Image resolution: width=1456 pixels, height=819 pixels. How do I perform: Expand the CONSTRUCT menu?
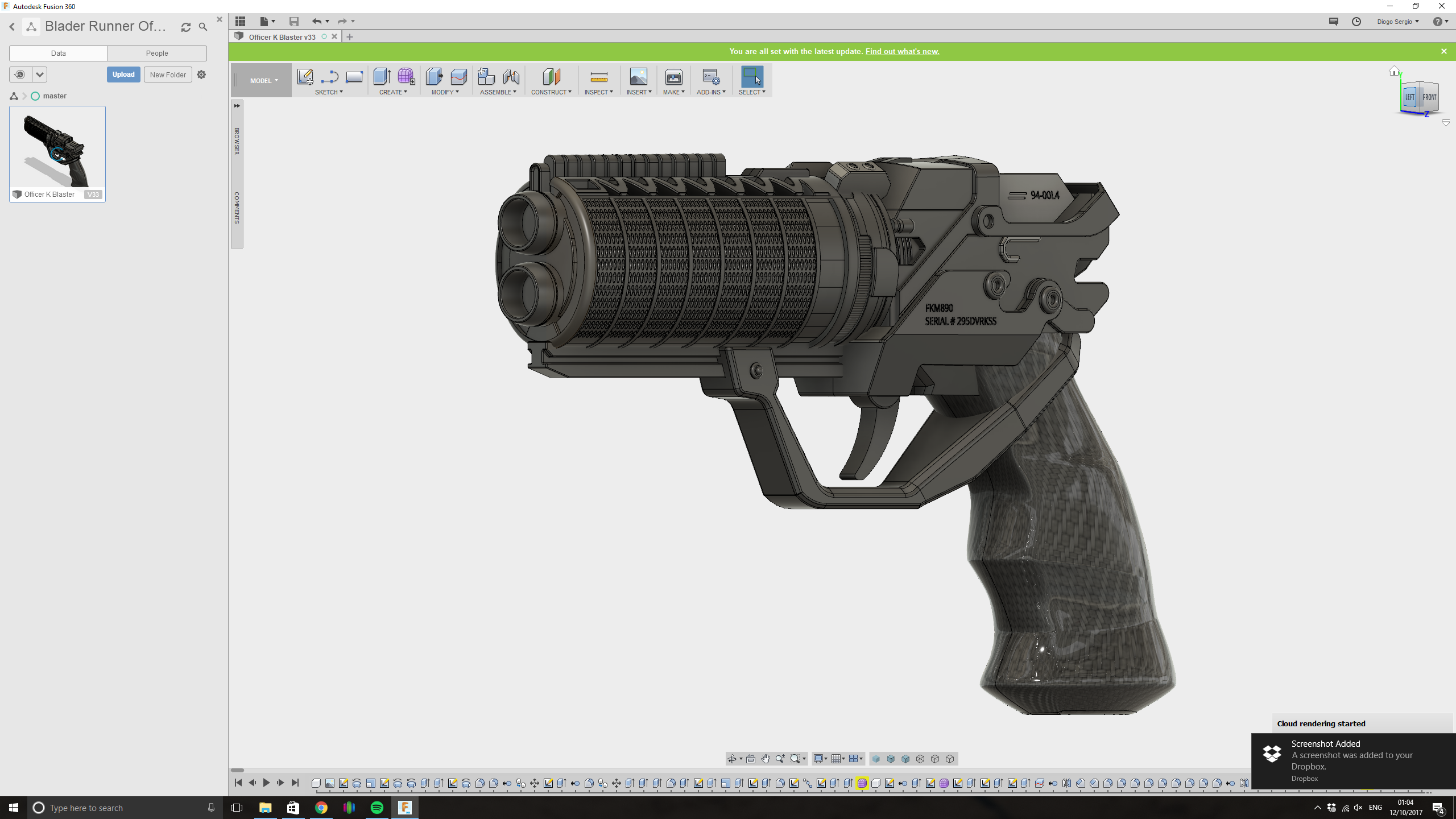[x=551, y=92]
